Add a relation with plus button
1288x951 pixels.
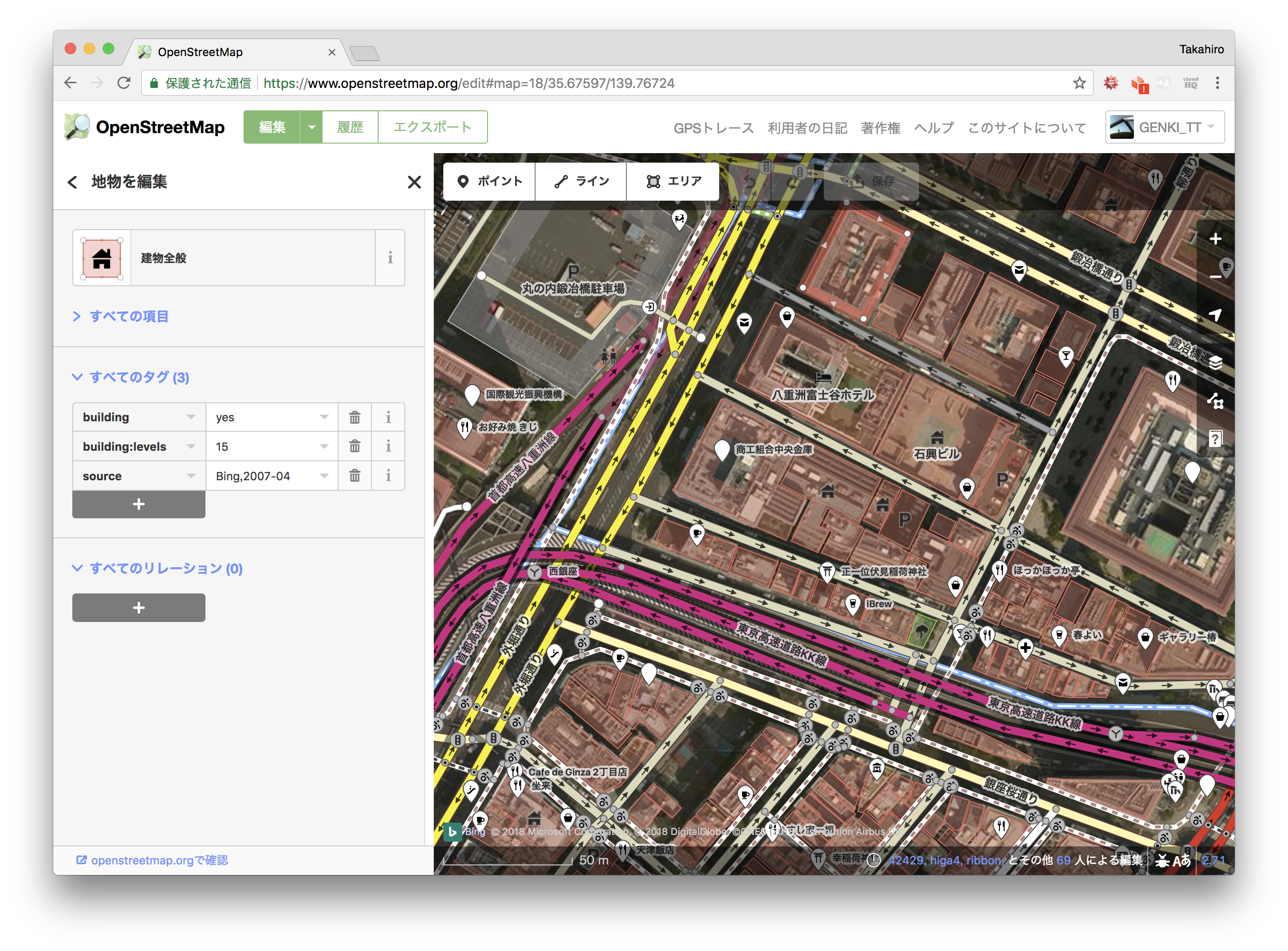(x=139, y=608)
